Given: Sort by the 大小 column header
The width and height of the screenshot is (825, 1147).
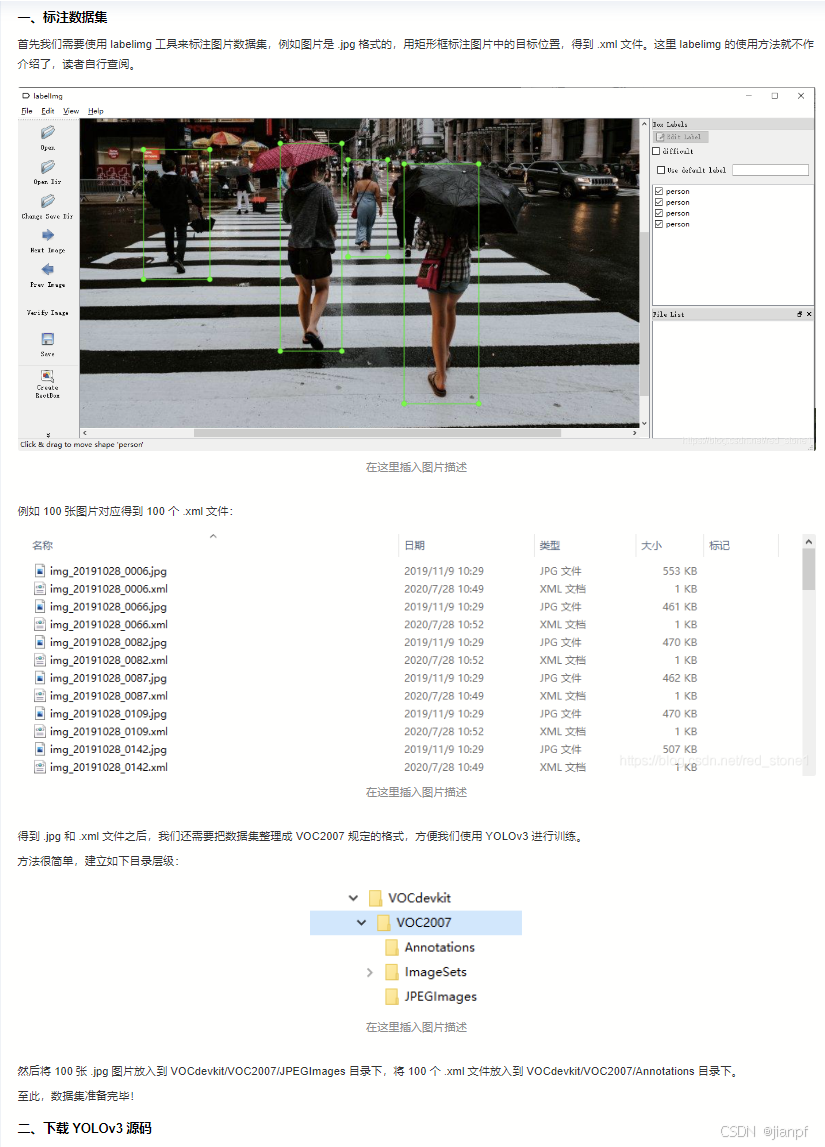Looking at the screenshot, I should (x=652, y=545).
